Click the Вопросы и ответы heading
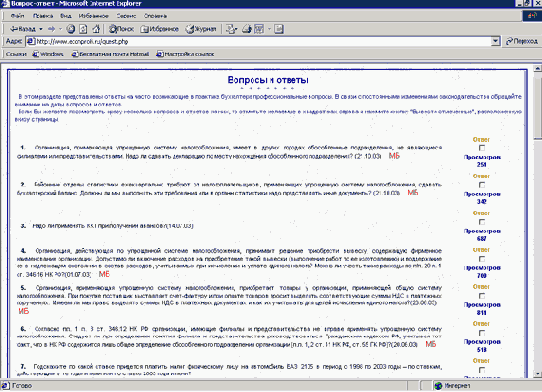This screenshot has width=542, height=392. tap(268, 80)
